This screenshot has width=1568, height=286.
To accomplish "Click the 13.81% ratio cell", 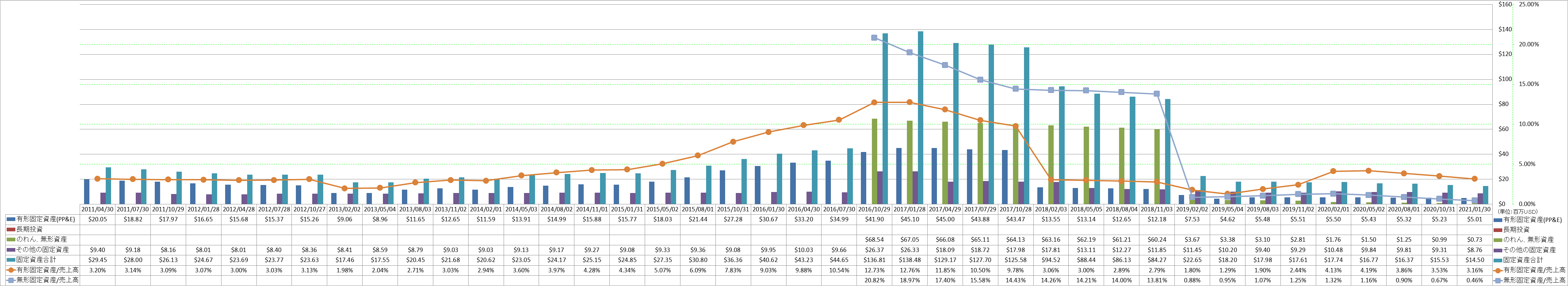I will 1156,280.
